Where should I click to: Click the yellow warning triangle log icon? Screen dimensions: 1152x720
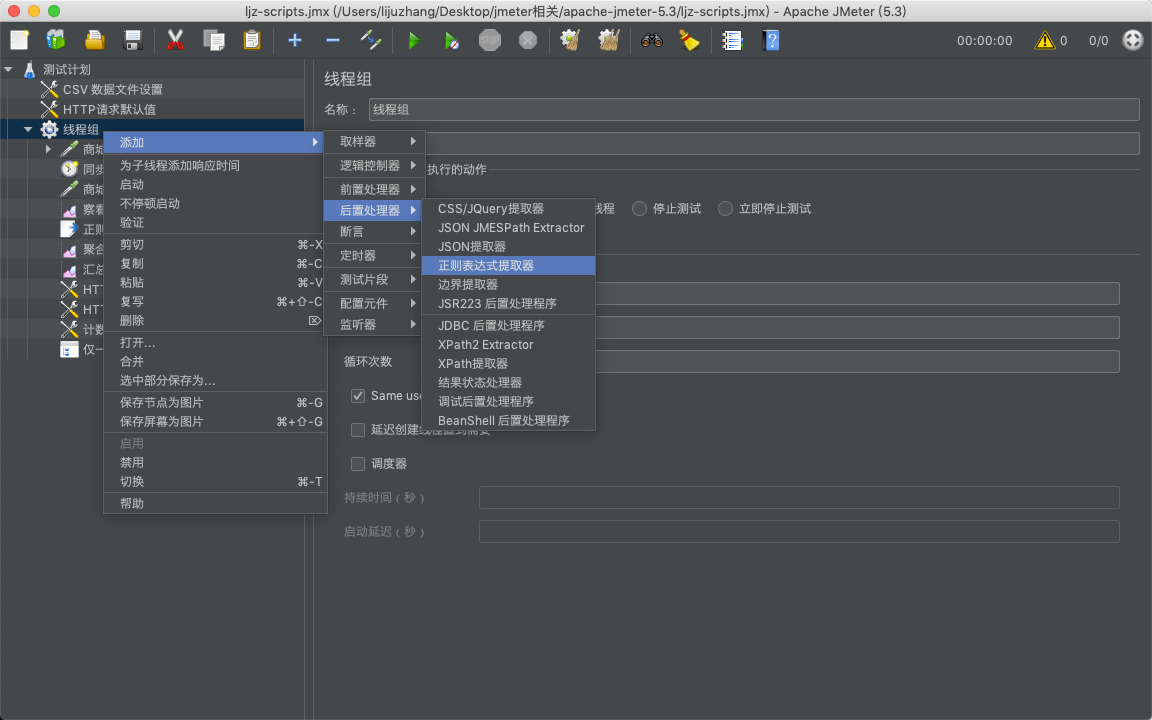coord(1044,40)
